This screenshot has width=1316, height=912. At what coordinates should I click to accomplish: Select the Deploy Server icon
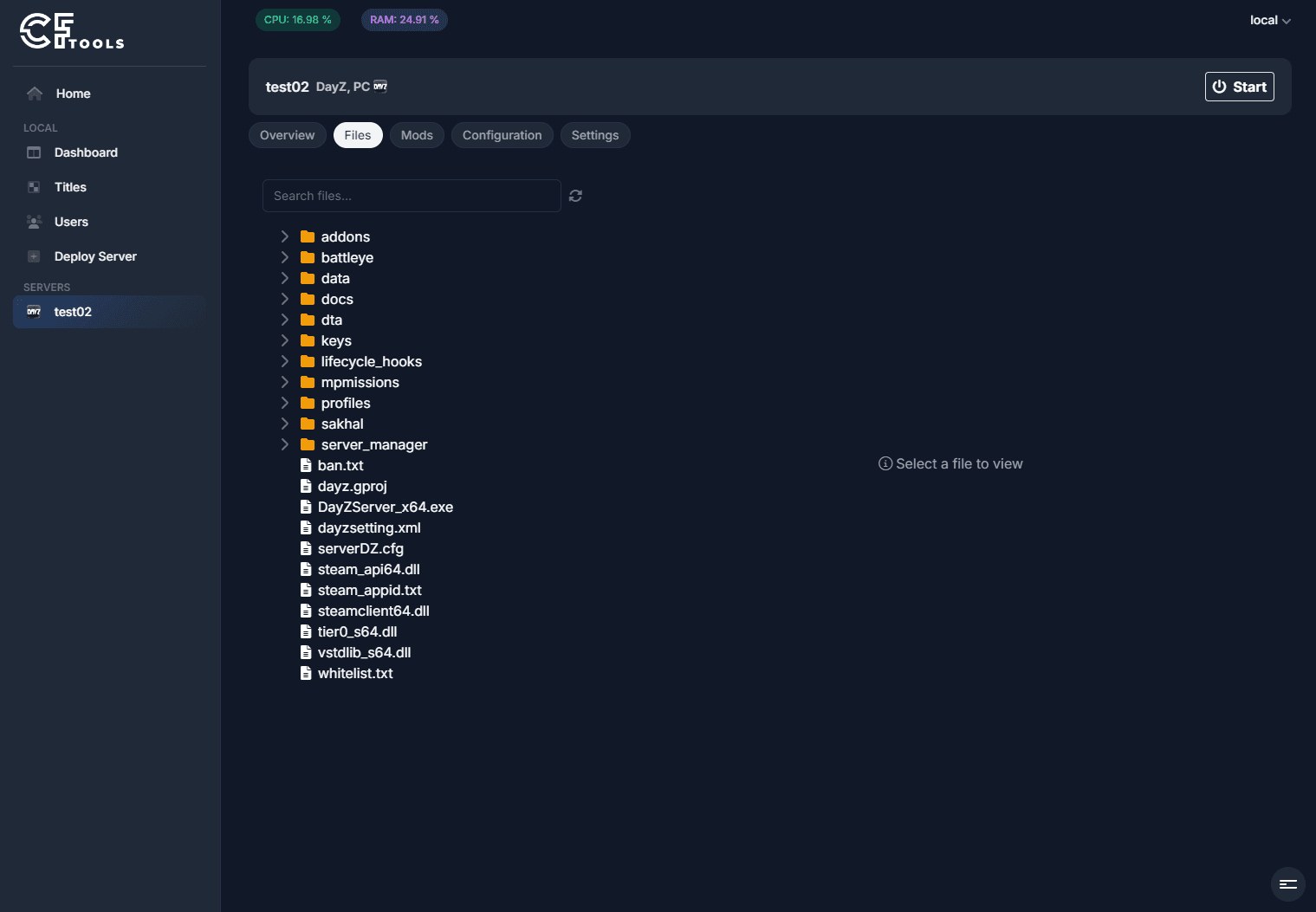tap(34, 256)
